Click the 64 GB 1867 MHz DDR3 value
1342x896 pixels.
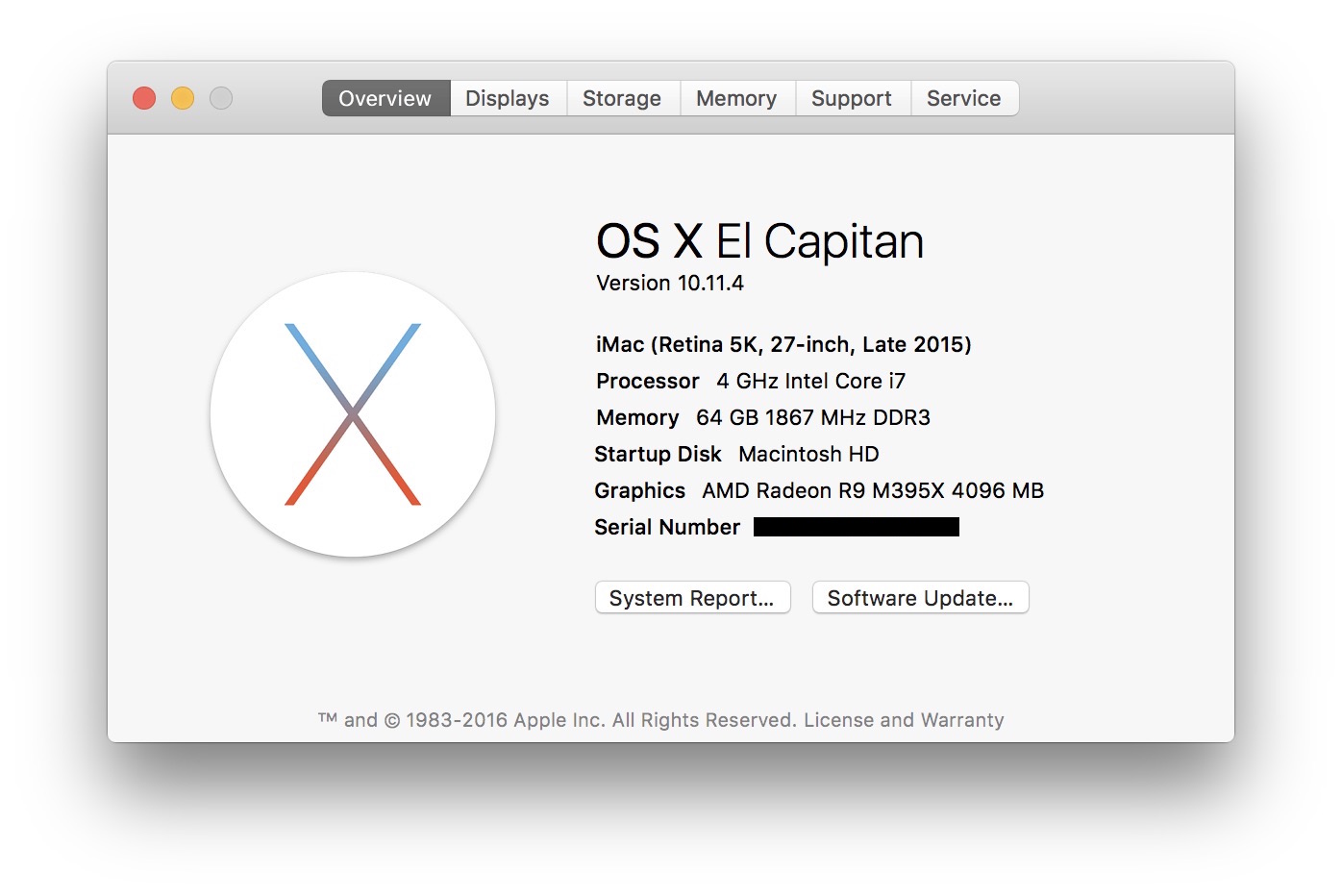click(x=813, y=418)
